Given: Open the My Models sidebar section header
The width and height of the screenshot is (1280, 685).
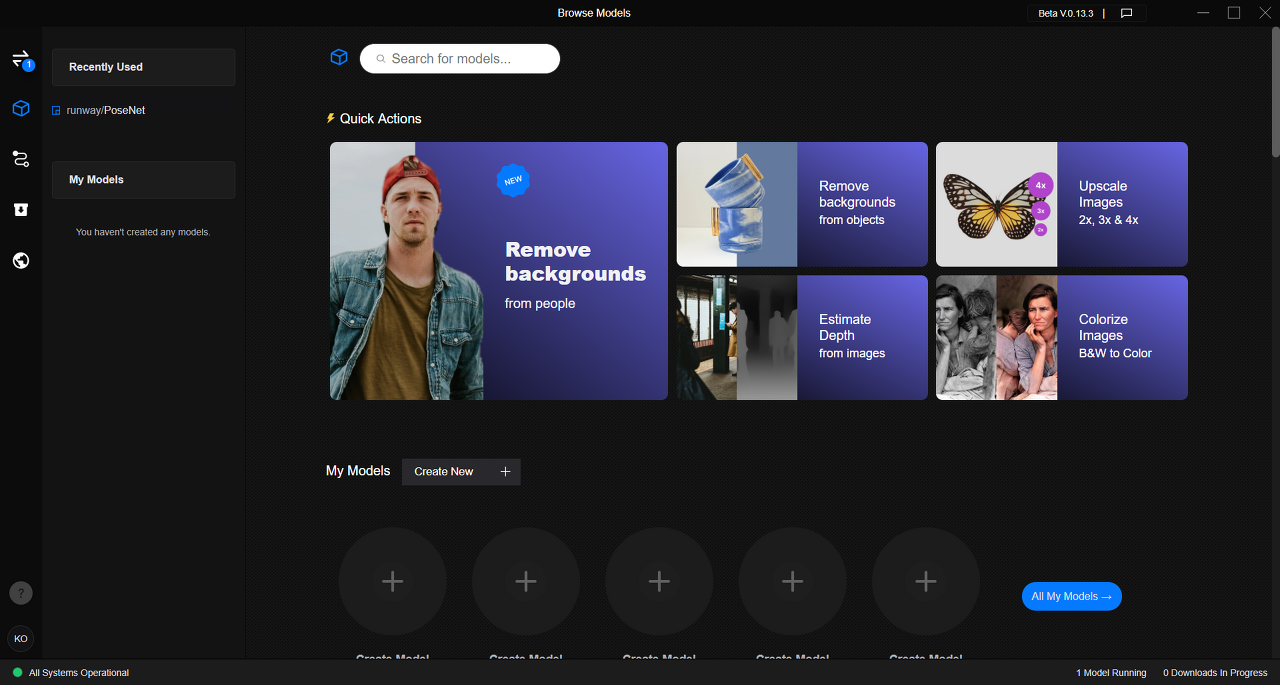Looking at the screenshot, I should click(x=144, y=180).
